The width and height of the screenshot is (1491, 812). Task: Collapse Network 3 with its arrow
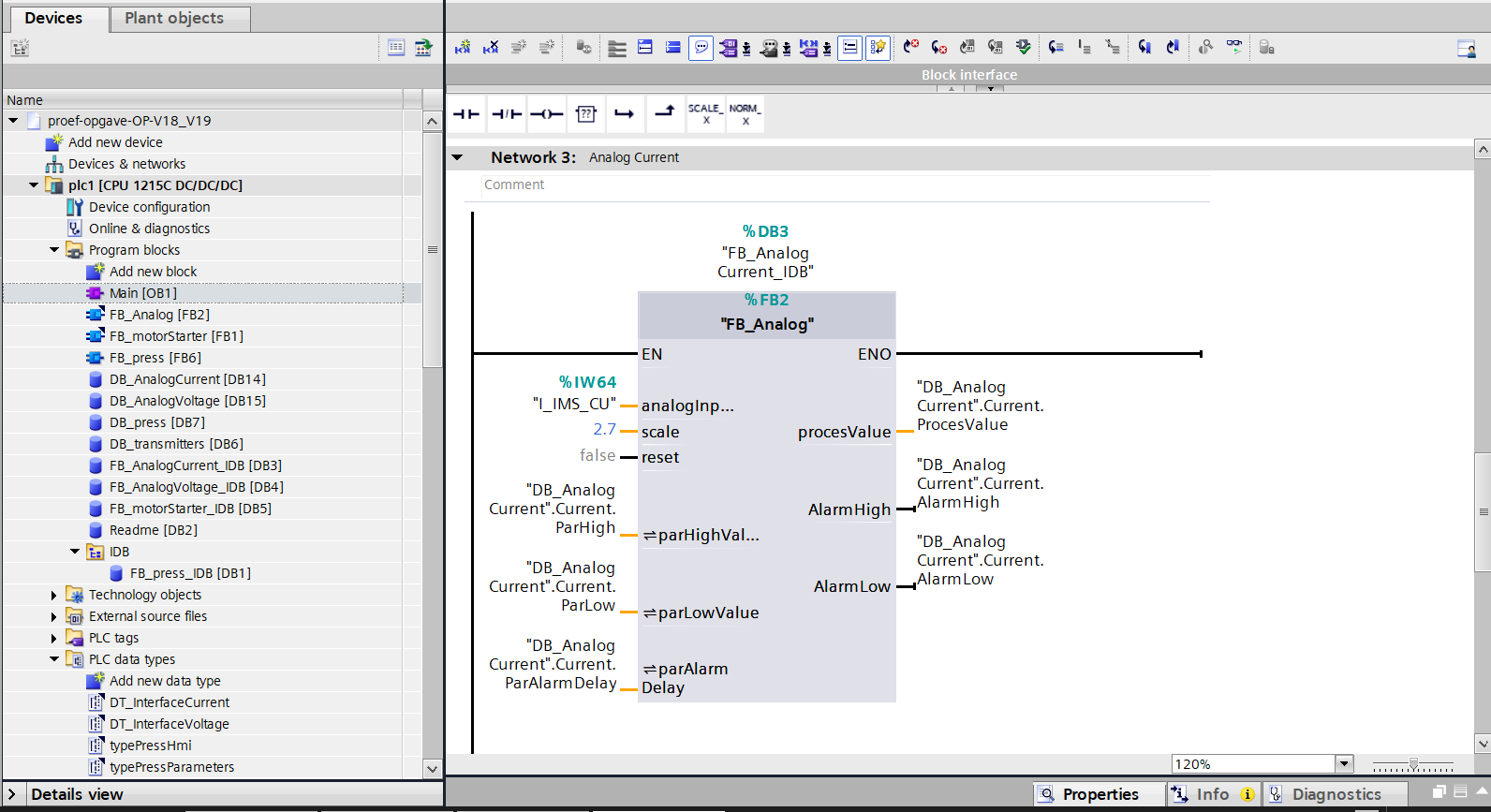click(457, 157)
